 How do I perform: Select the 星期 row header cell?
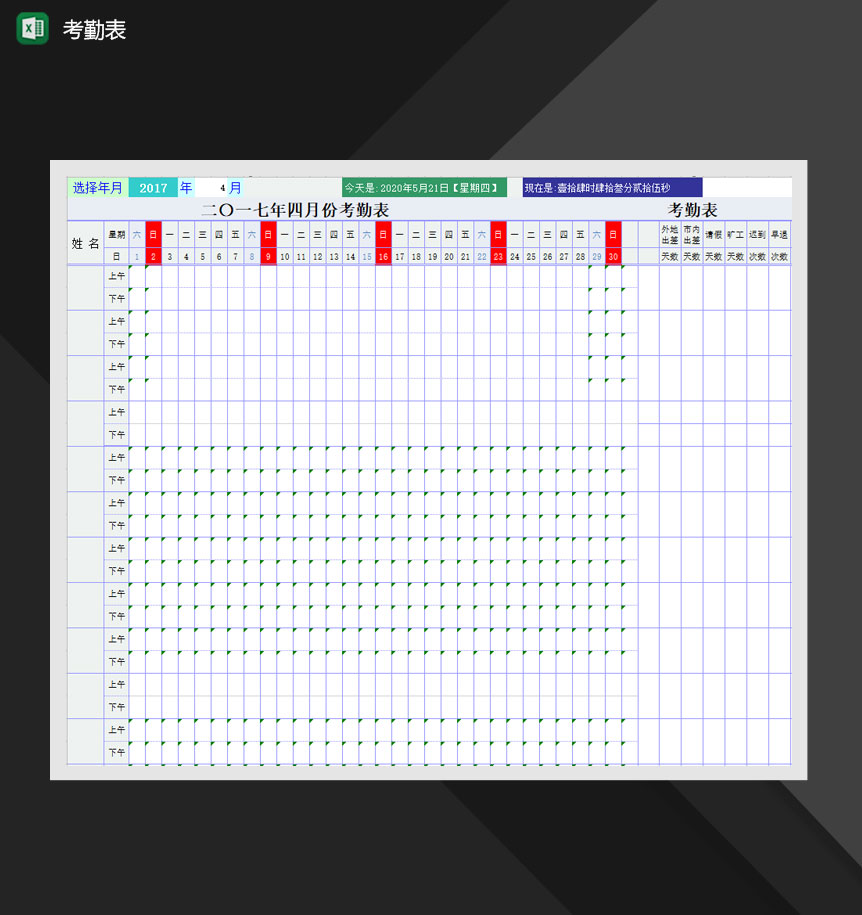[117, 235]
